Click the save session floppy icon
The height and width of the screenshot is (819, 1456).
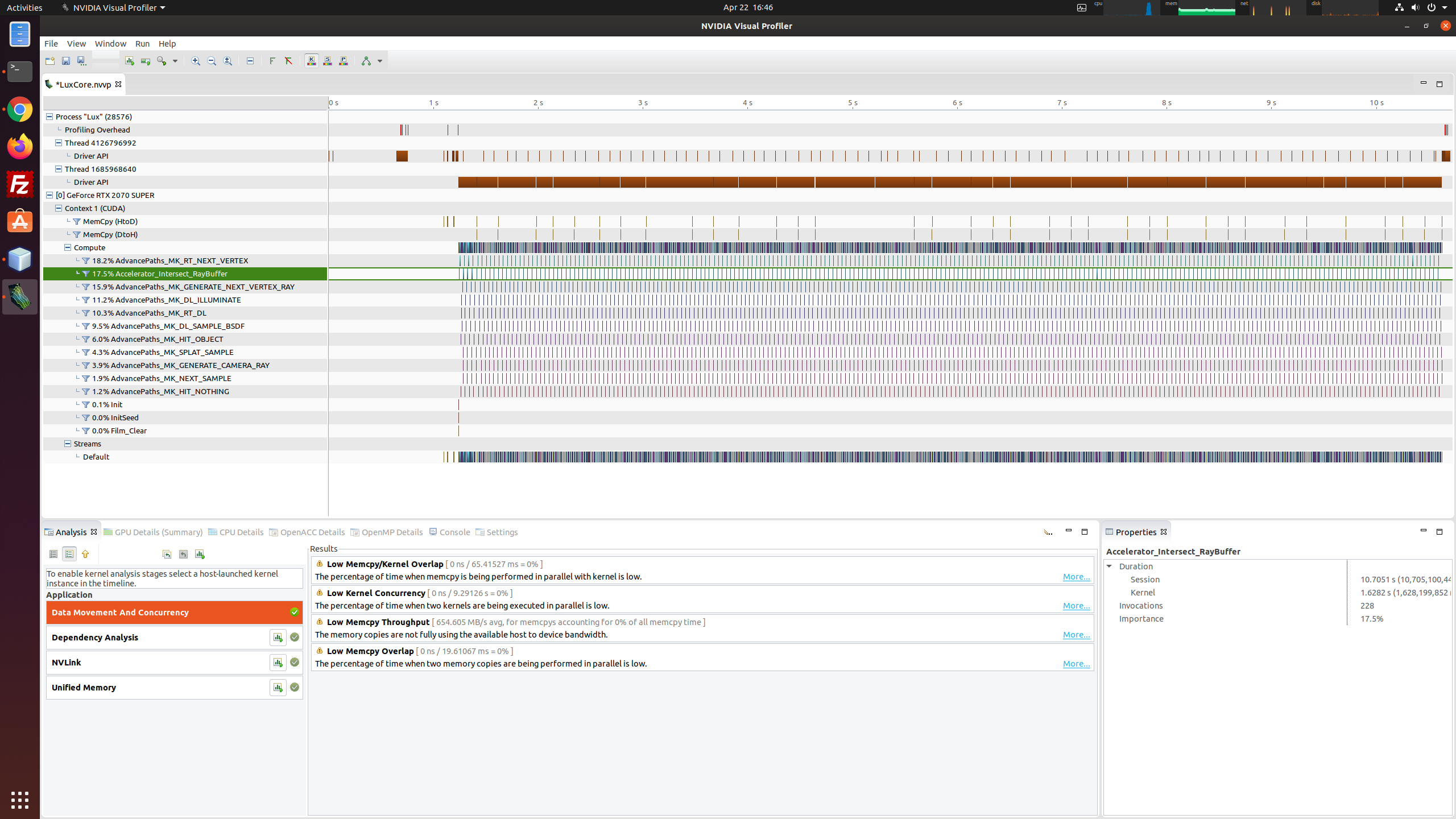pos(66,61)
